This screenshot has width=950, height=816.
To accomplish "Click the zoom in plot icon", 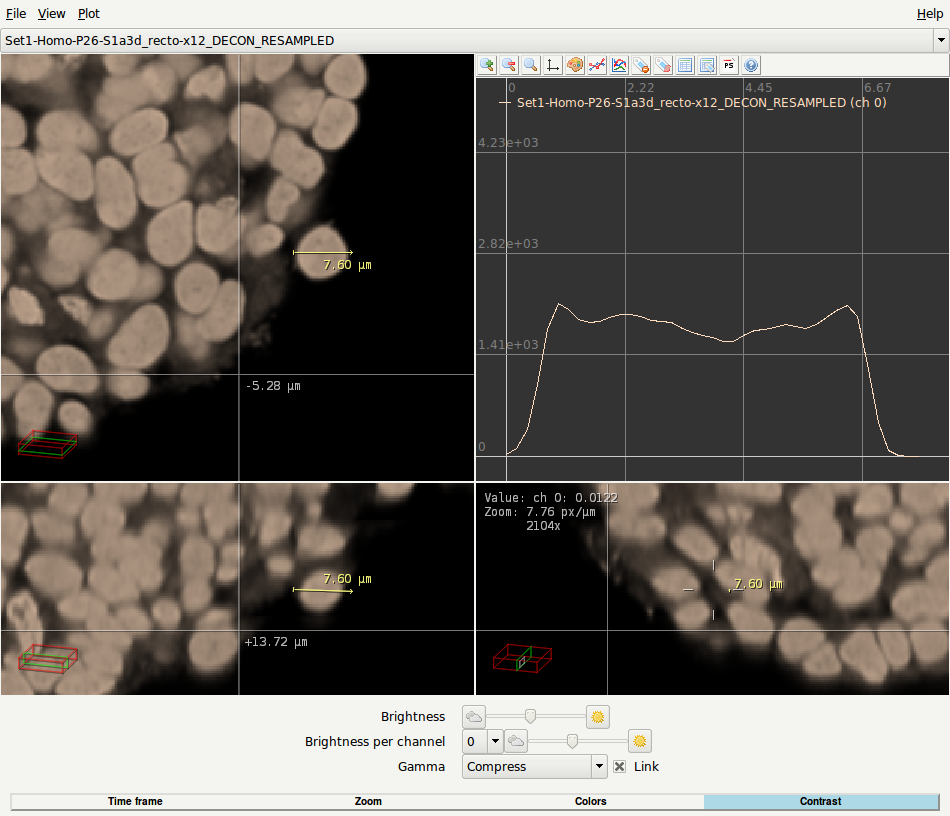I will pyautogui.click(x=487, y=65).
